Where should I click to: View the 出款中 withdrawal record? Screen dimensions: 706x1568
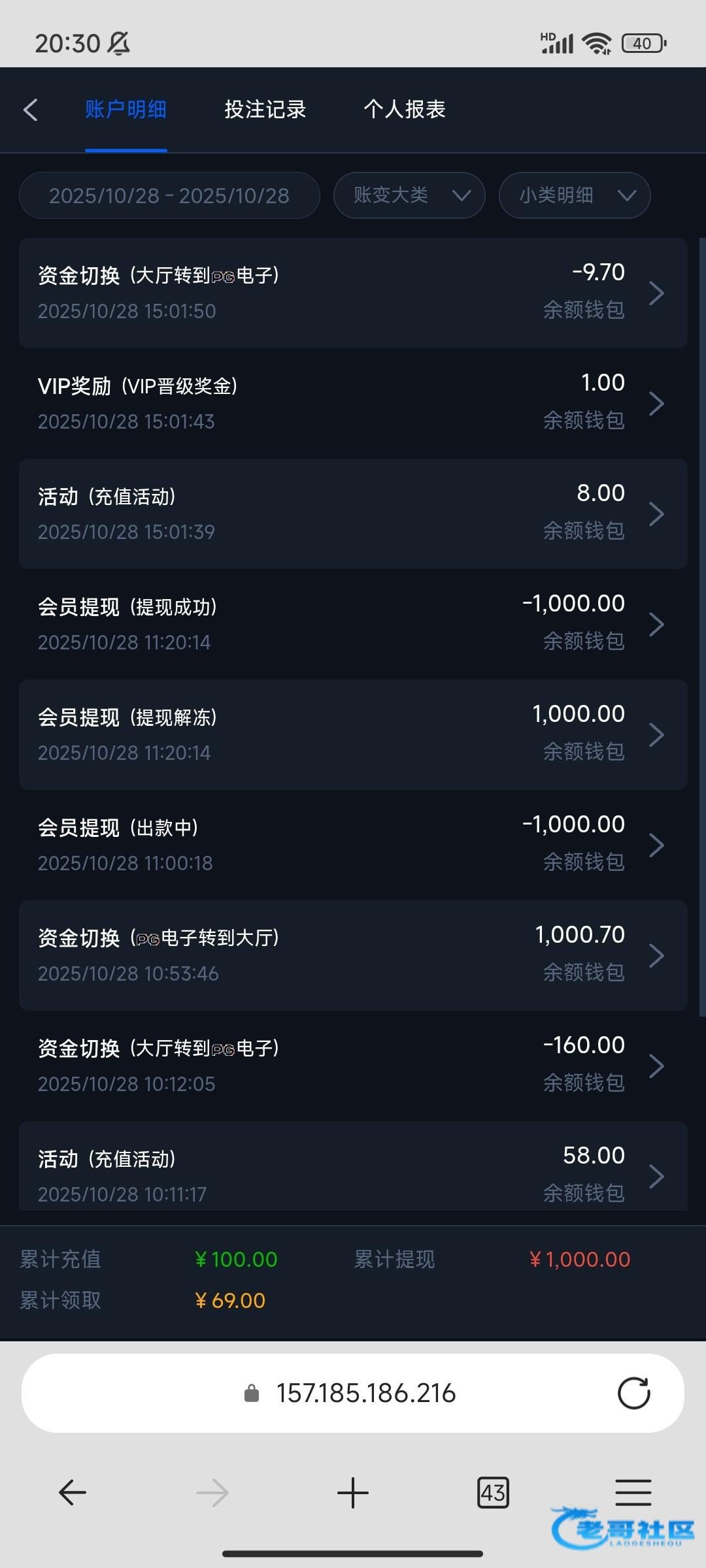[353, 845]
